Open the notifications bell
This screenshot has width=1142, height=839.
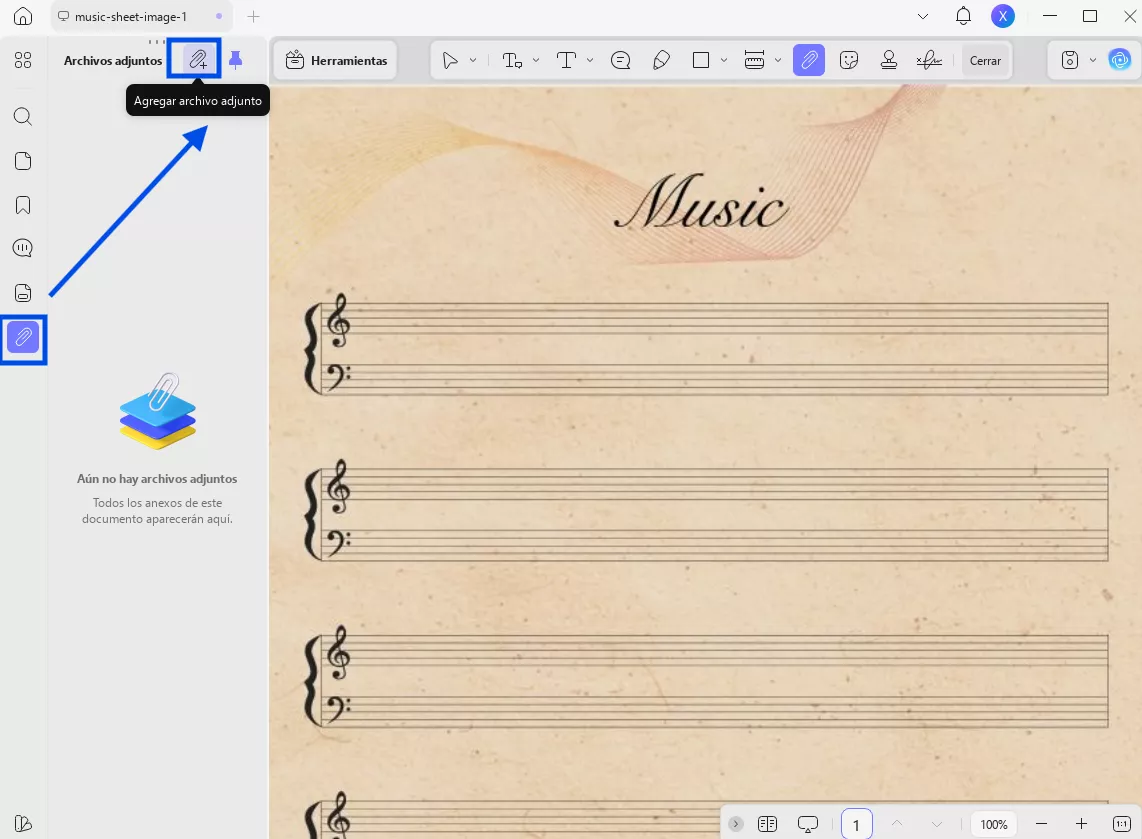click(964, 16)
